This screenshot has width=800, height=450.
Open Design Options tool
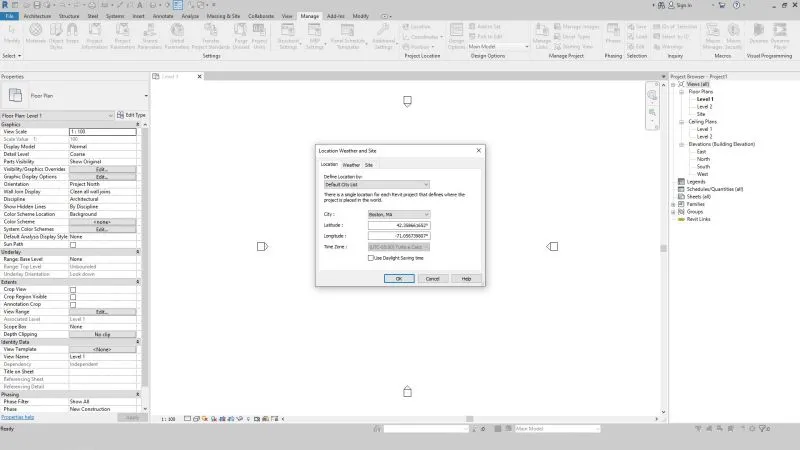click(x=456, y=36)
